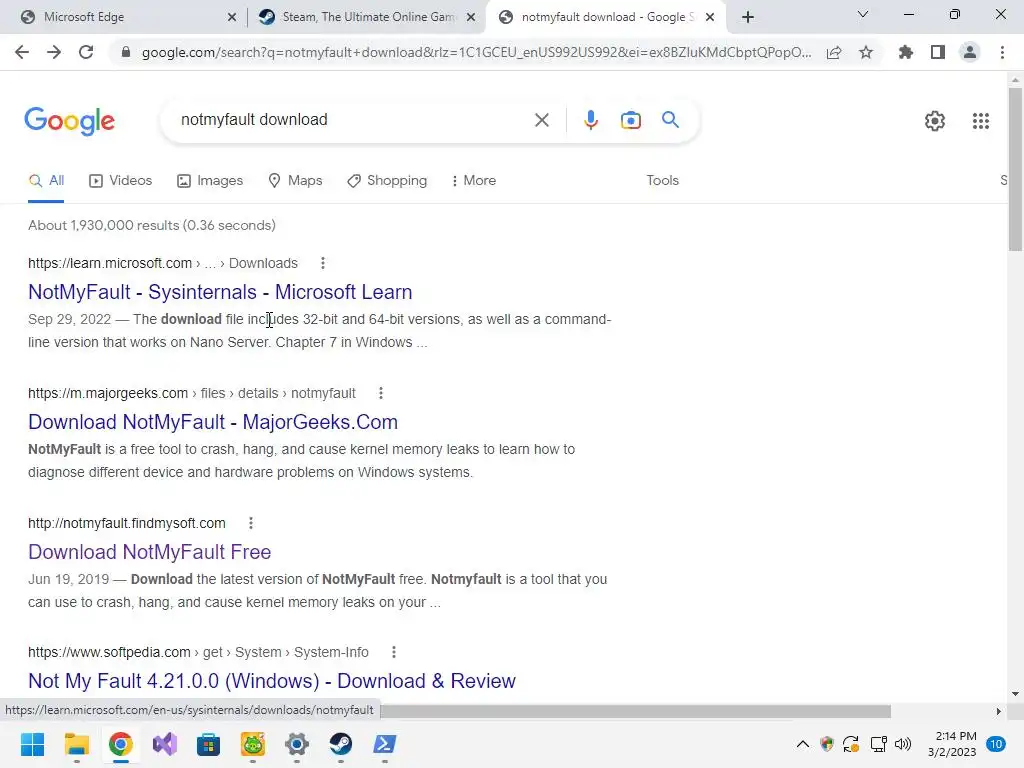
Task: Open options for majorgeeks result
Action: pyautogui.click(x=381, y=393)
